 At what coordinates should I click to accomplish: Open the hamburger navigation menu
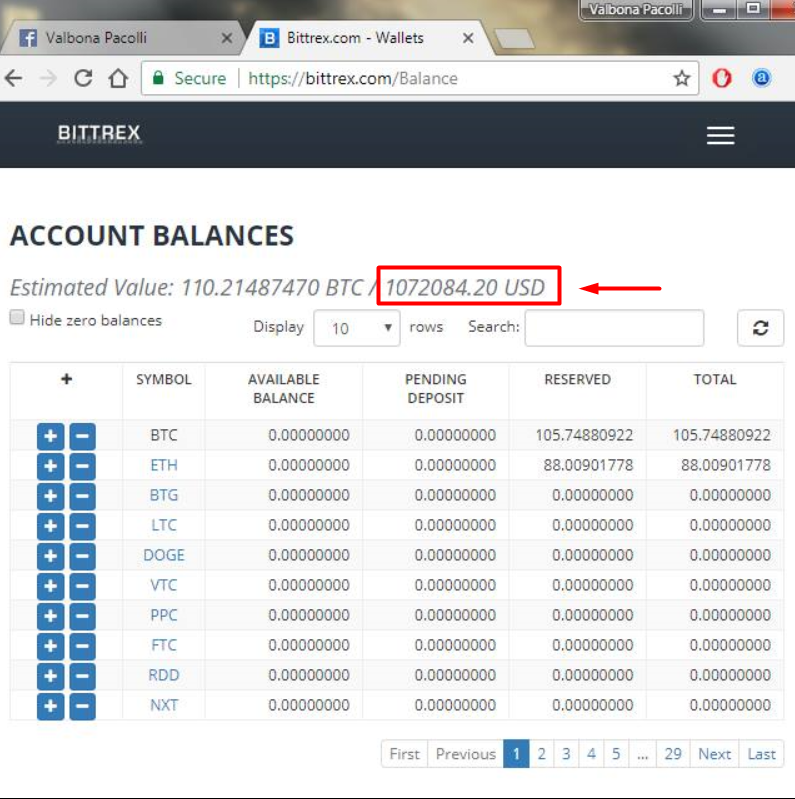pos(721,136)
